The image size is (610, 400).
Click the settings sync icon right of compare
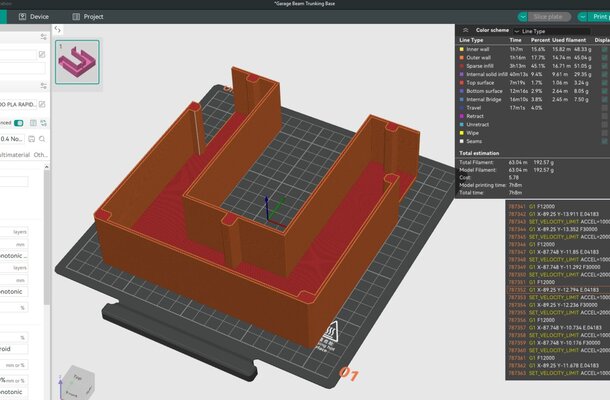coord(43,123)
